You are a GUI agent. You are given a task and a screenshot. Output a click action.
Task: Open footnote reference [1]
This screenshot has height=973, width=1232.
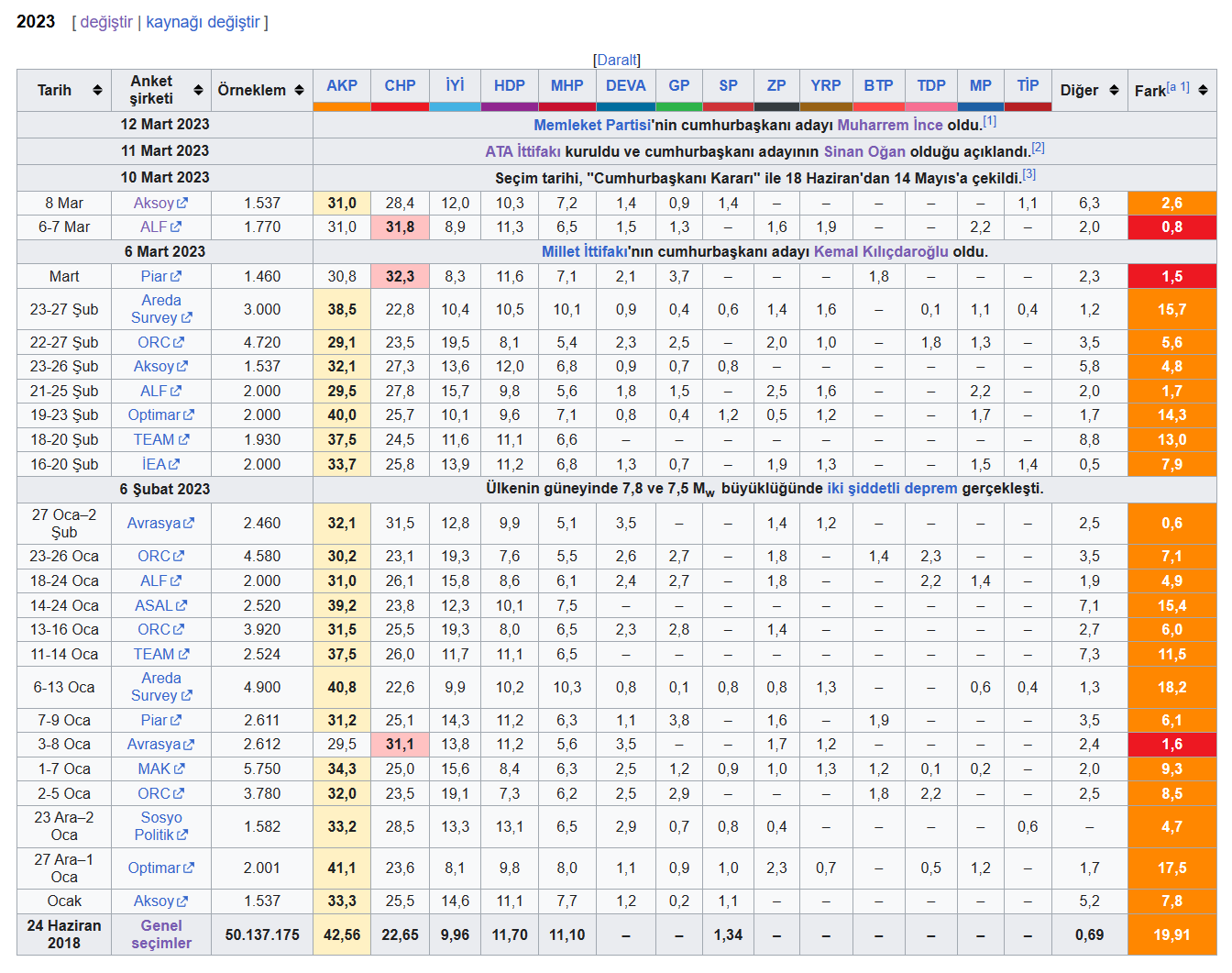point(990,121)
